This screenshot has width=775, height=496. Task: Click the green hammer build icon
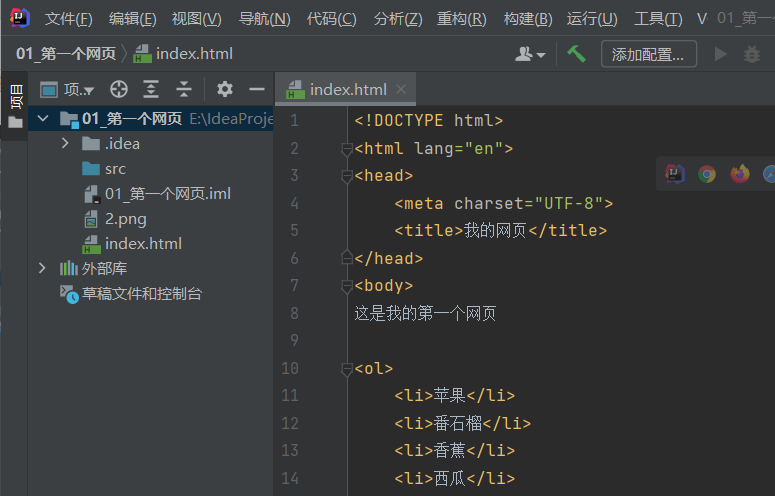tap(576, 53)
